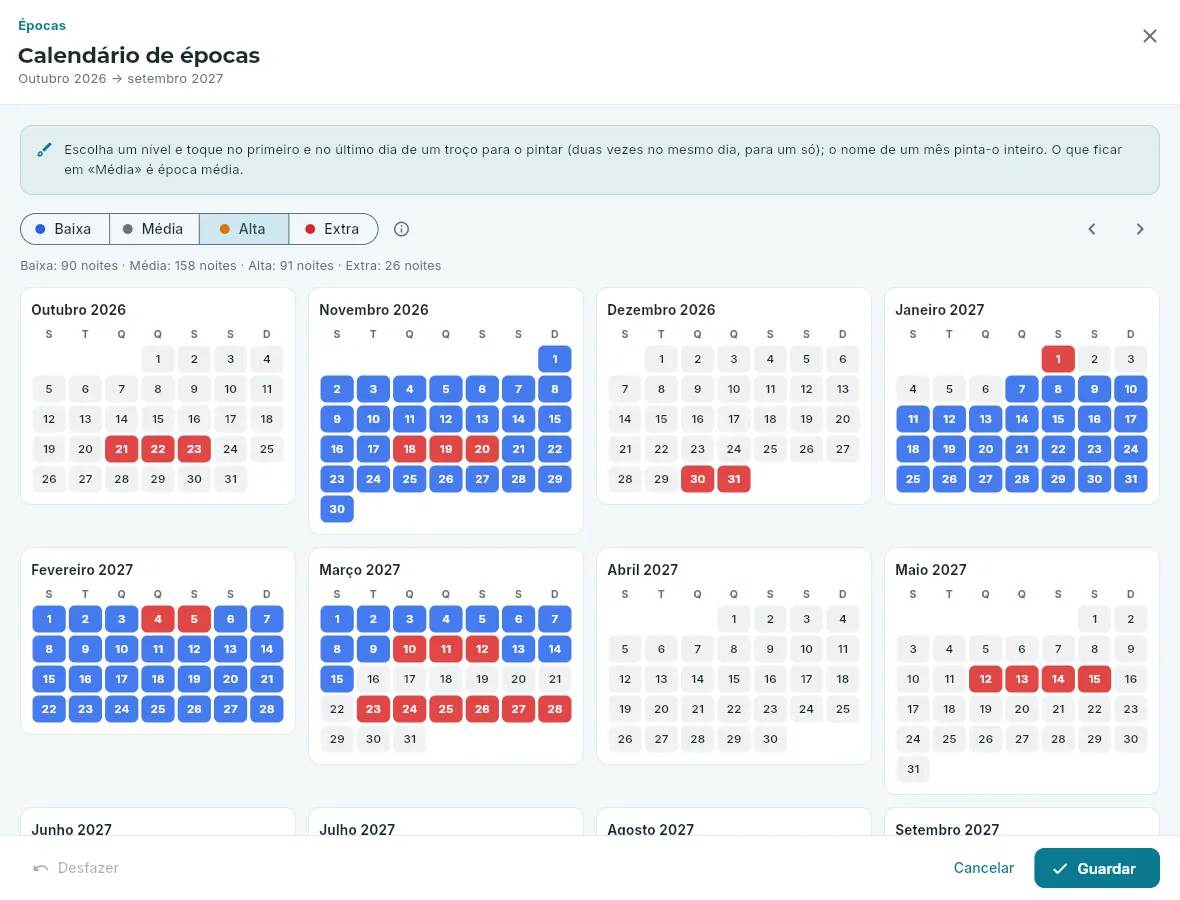Click the Novembro 2026 month title

pos(374,309)
